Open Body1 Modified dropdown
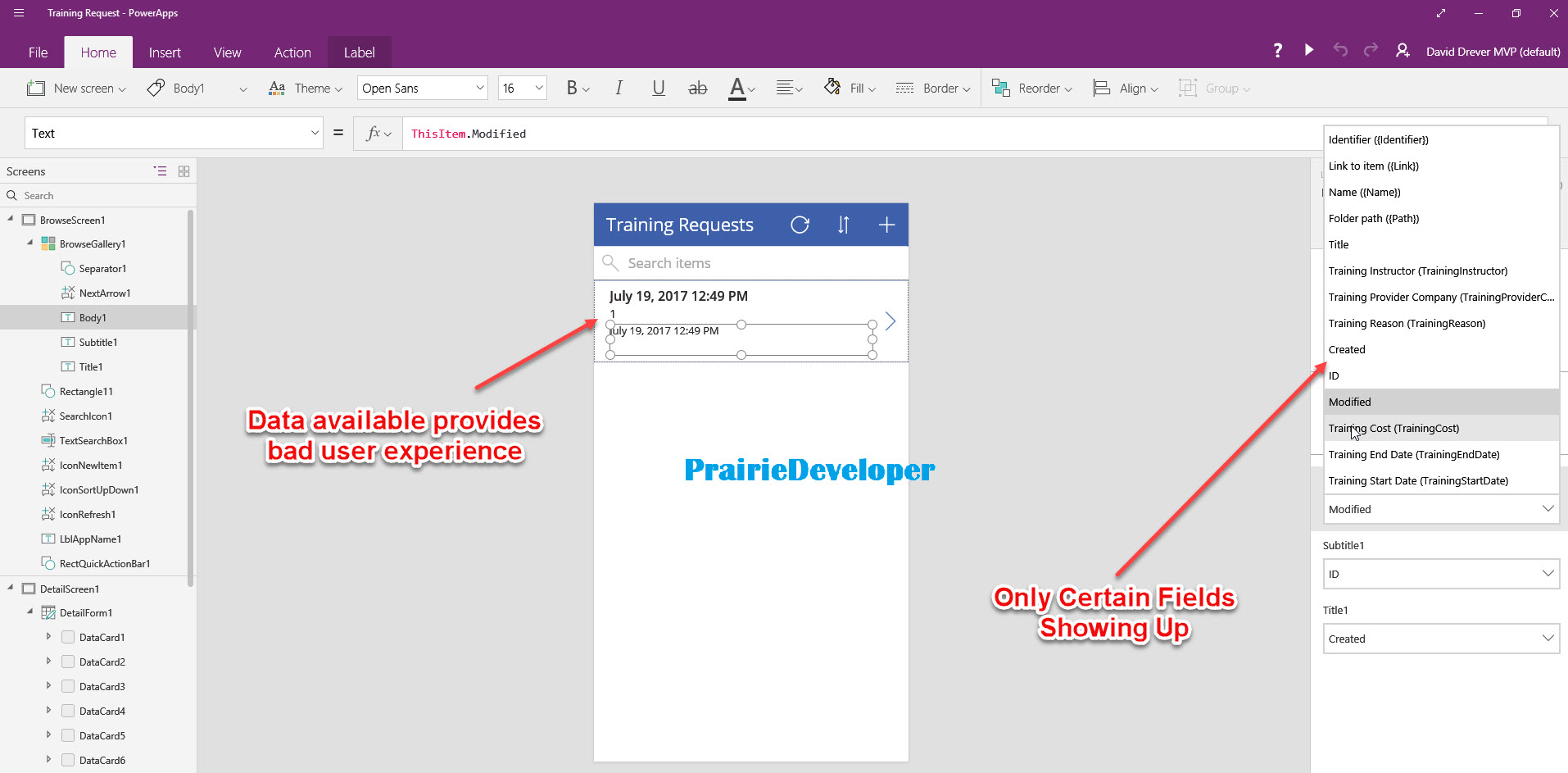The height and width of the screenshot is (773, 1568). point(1441,509)
